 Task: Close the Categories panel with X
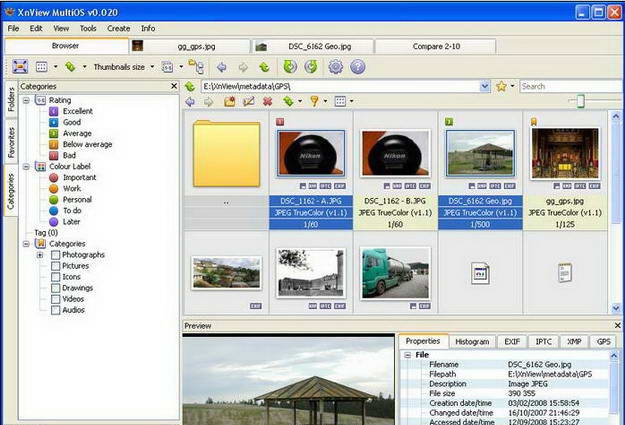[x=173, y=87]
